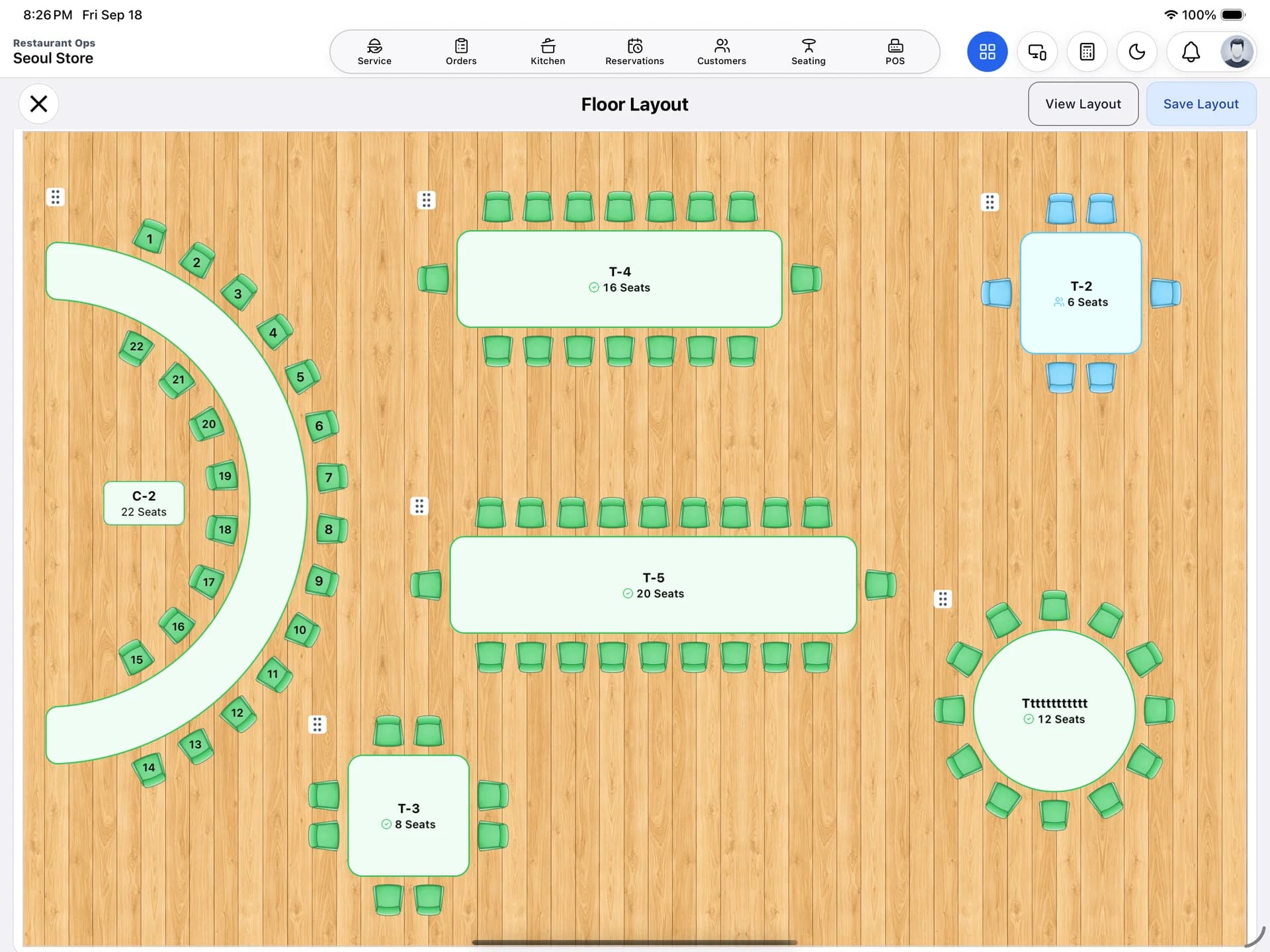This screenshot has height=952, width=1270.
Task: Click the C-2 22 Seats label
Action: pyautogui.click(x=144, y=503)
